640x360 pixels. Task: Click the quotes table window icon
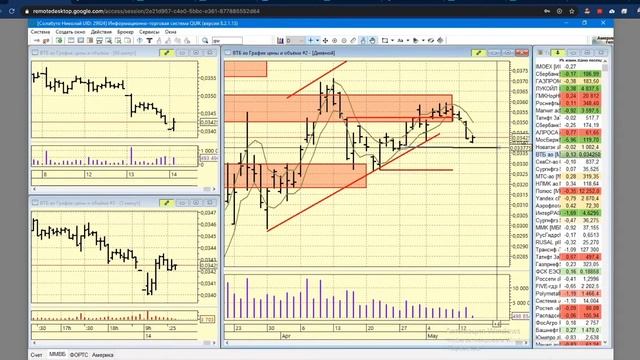tap(540, 53)
